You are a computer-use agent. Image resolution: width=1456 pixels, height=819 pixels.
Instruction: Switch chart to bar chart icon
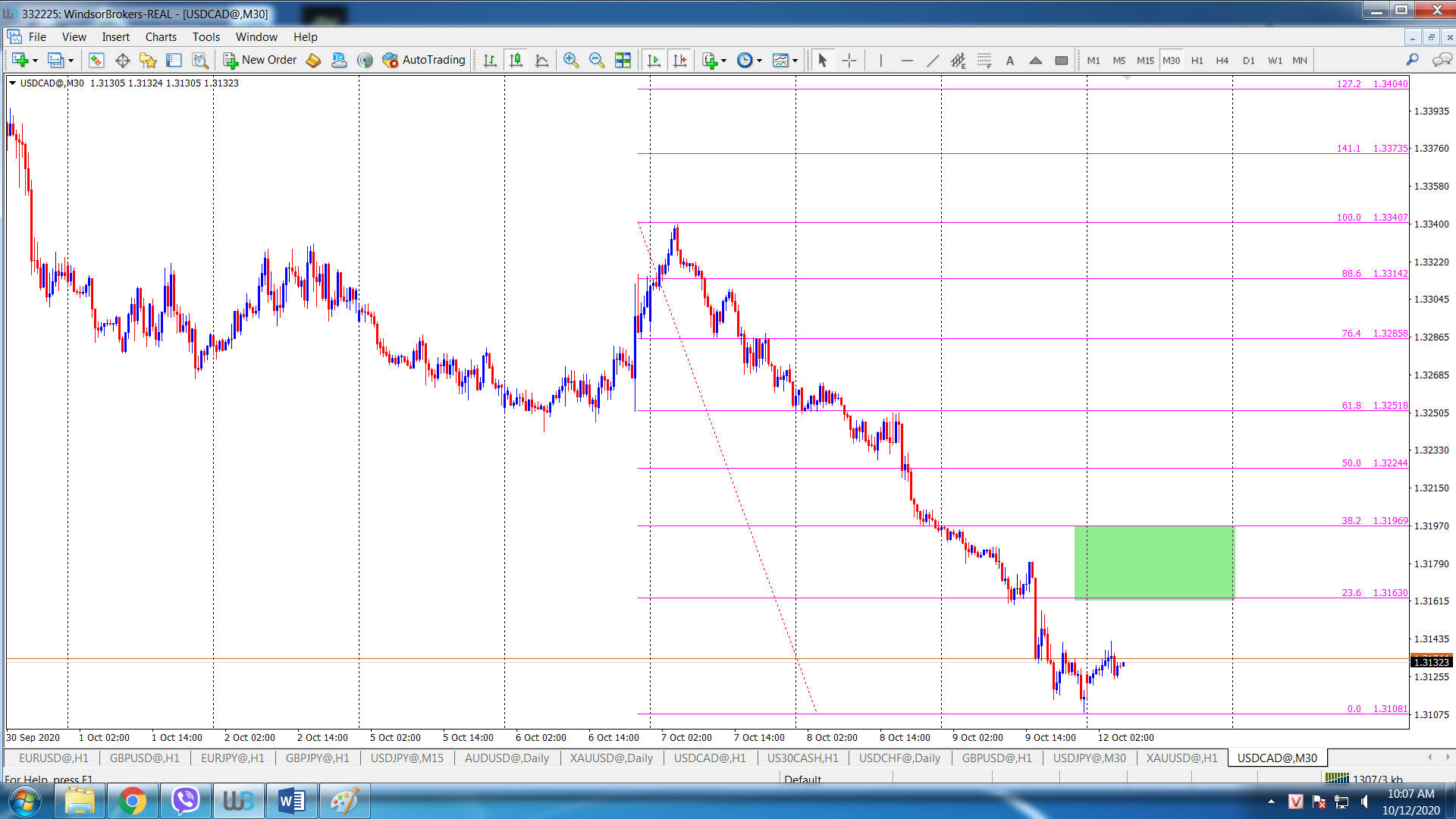[x=490, y=61]
